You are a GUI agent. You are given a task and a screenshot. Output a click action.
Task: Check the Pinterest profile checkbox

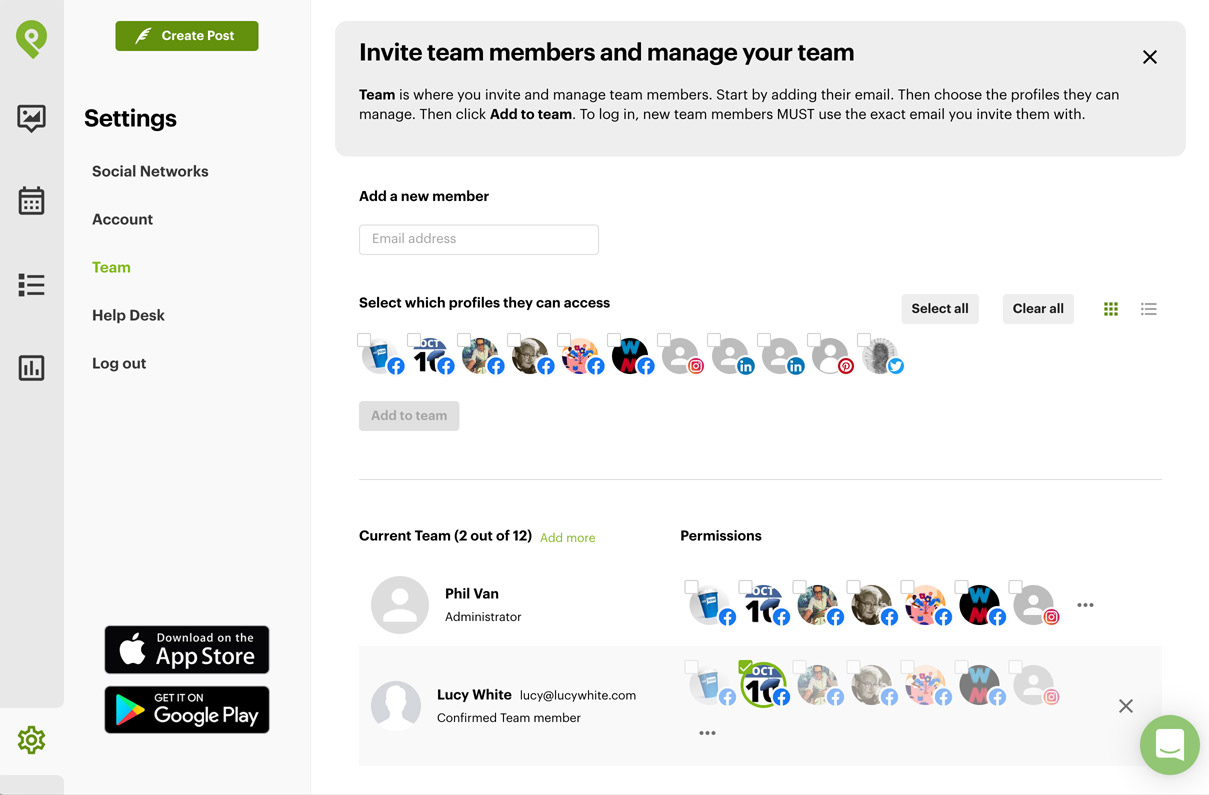pyautogui.click(x=814, y=340)
